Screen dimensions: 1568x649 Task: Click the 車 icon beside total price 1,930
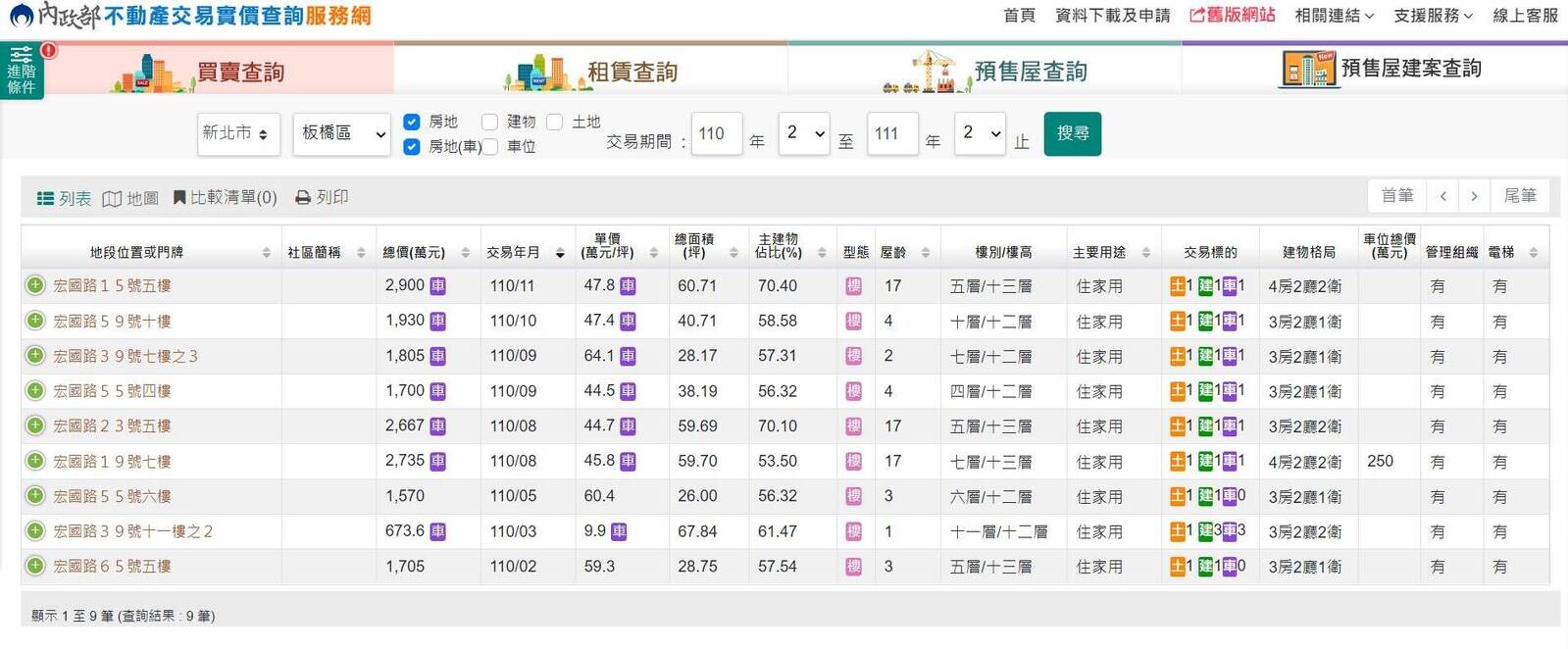[437, 321]
